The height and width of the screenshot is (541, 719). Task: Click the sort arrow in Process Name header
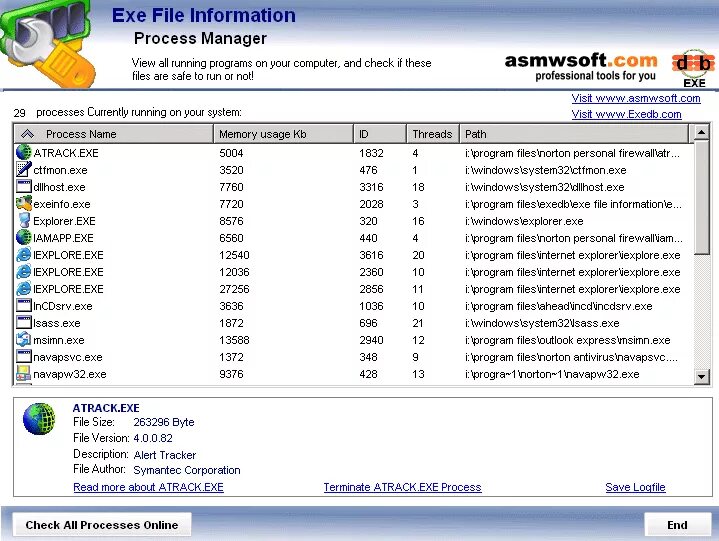(28, 134)
